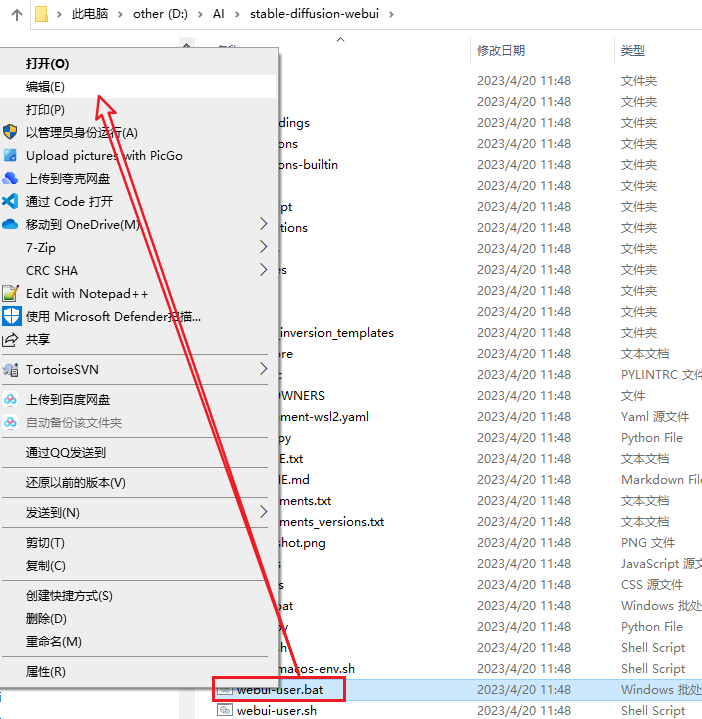The image size is (702, 719).
Task: Select 通过QQ发送到
Action: pos(138,453)
